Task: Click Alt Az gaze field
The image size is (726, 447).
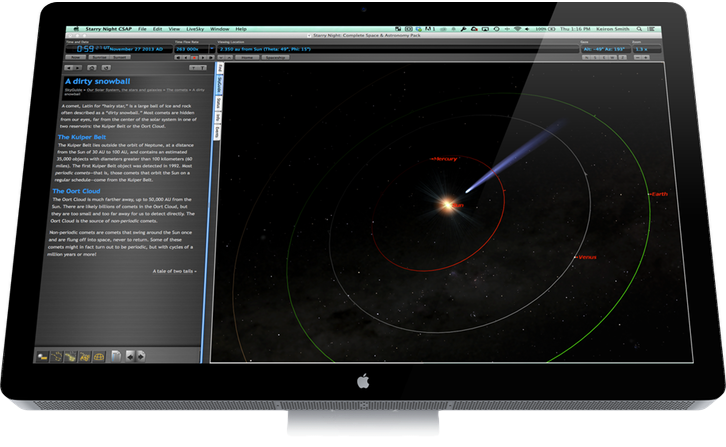Action: (605, 49)
